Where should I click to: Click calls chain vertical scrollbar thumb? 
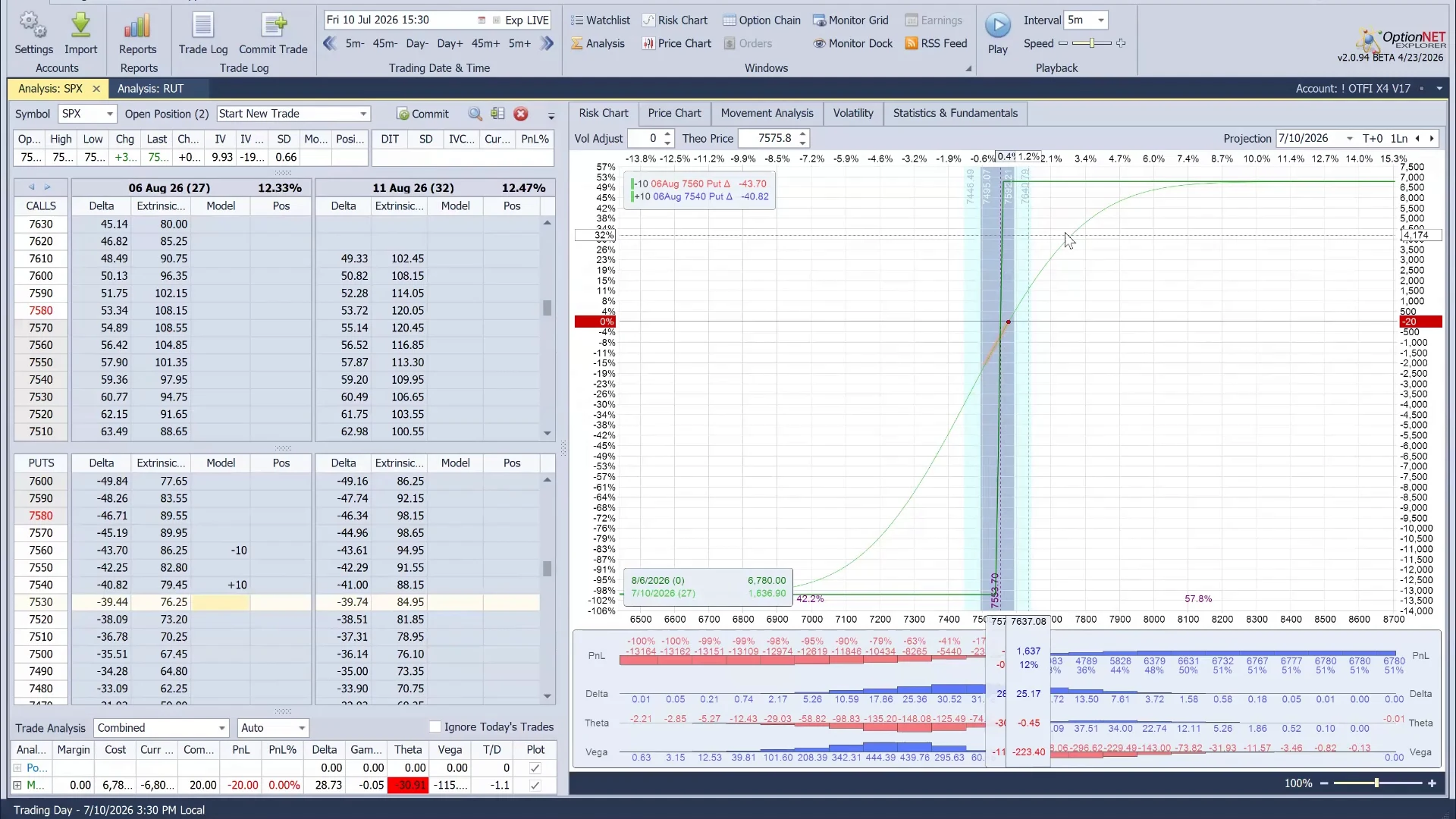coord(547,308)
